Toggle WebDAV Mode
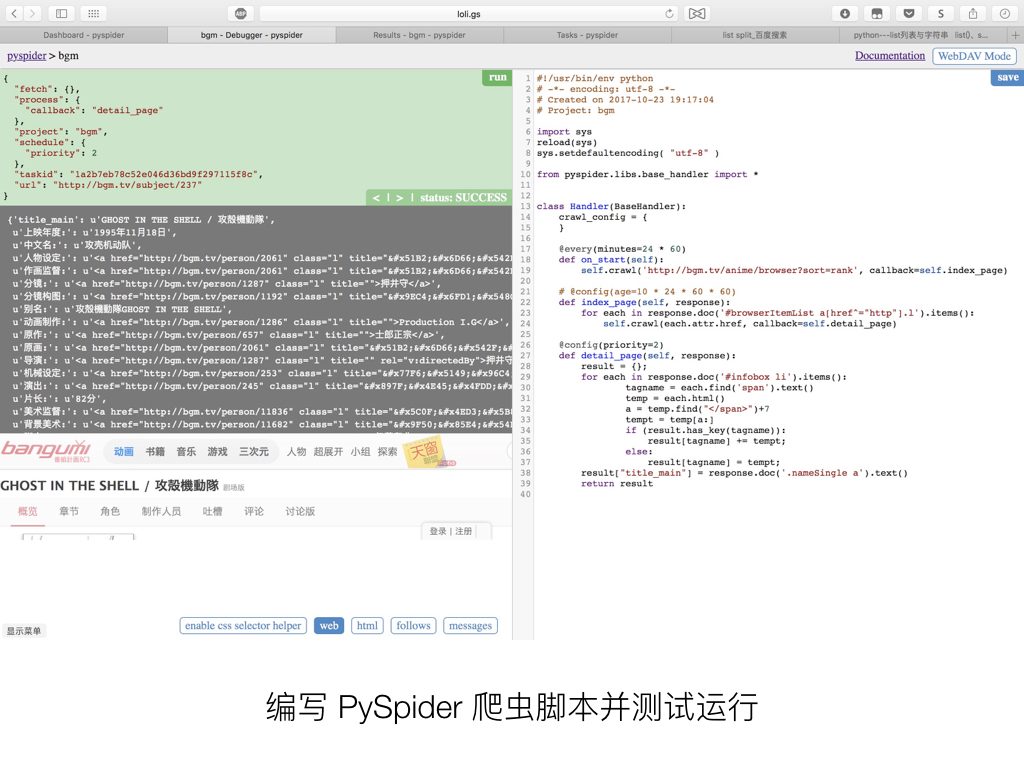Viewport: 1024px width, 768px height. (973, 56)
